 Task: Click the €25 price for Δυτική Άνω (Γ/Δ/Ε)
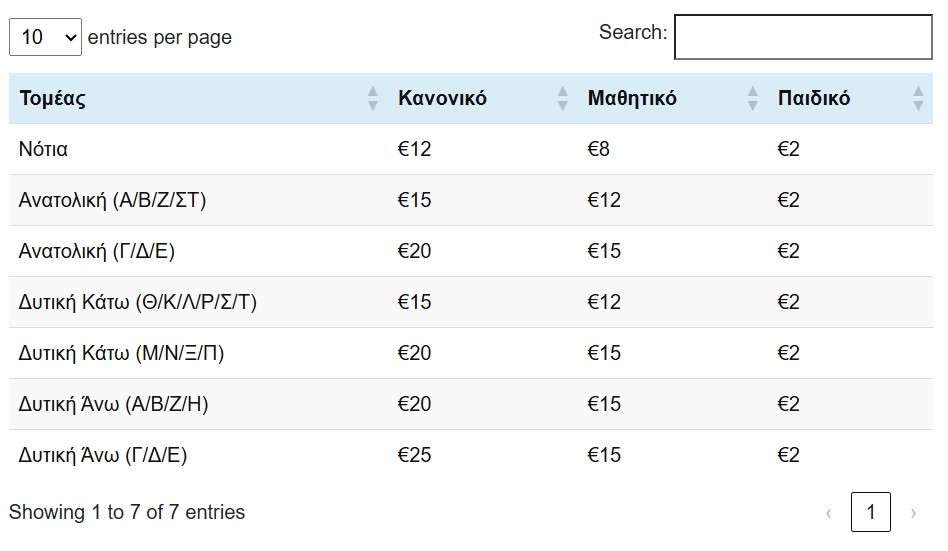(x=415, y=455)
